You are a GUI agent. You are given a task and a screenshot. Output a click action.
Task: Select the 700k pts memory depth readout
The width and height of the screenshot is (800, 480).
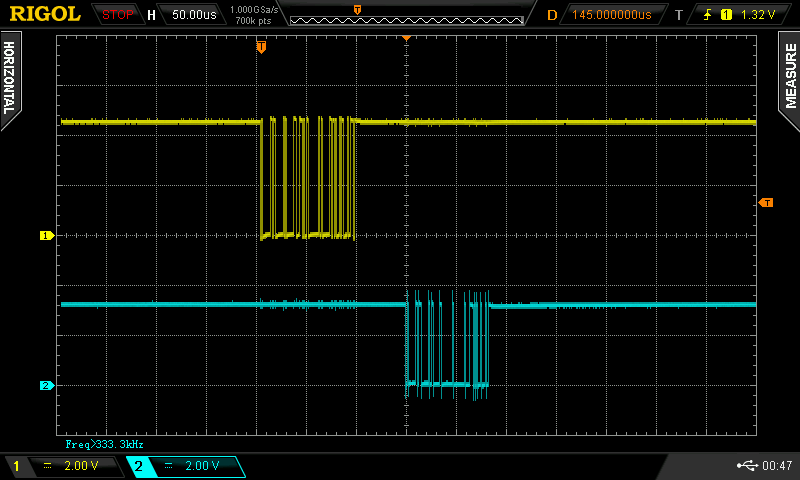(253, 21)
